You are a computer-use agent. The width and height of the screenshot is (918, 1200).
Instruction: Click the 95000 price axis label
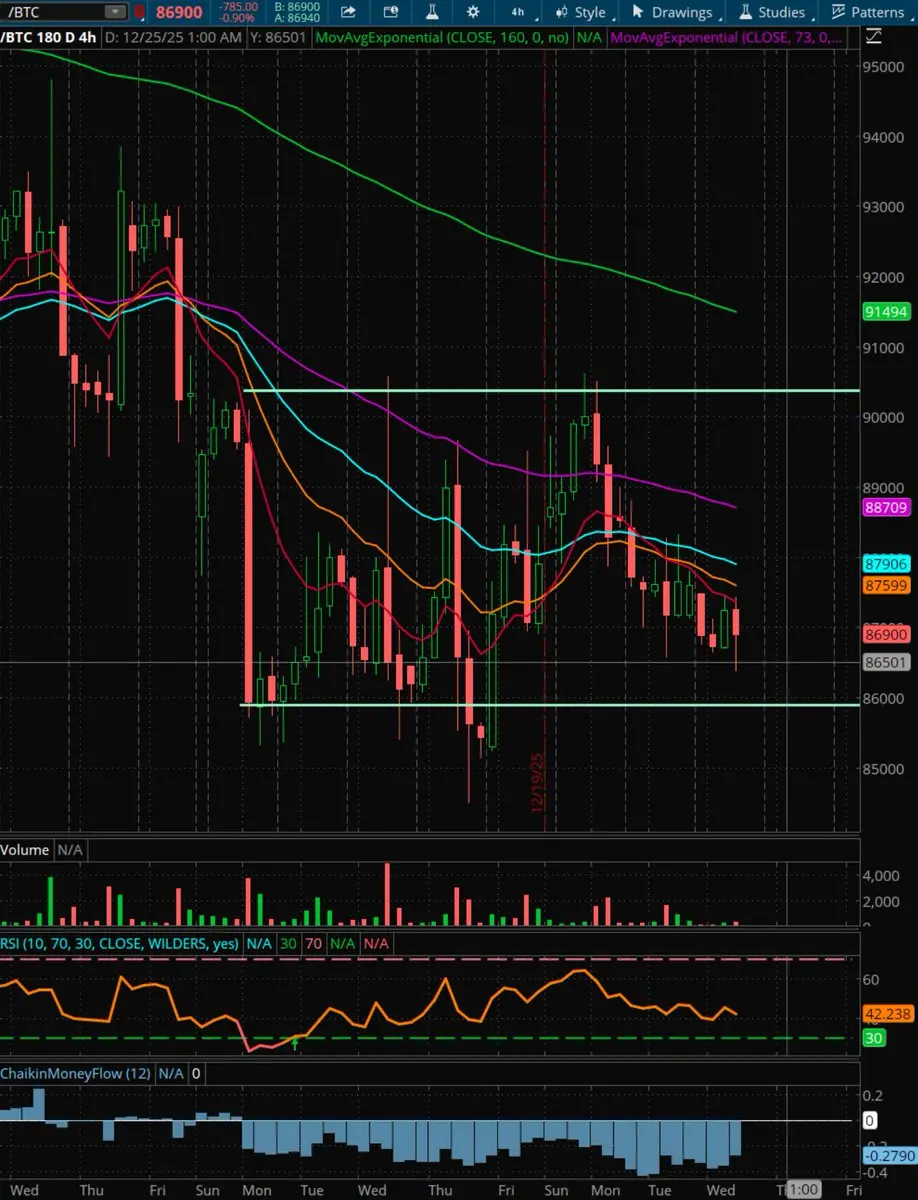point(885,67)
